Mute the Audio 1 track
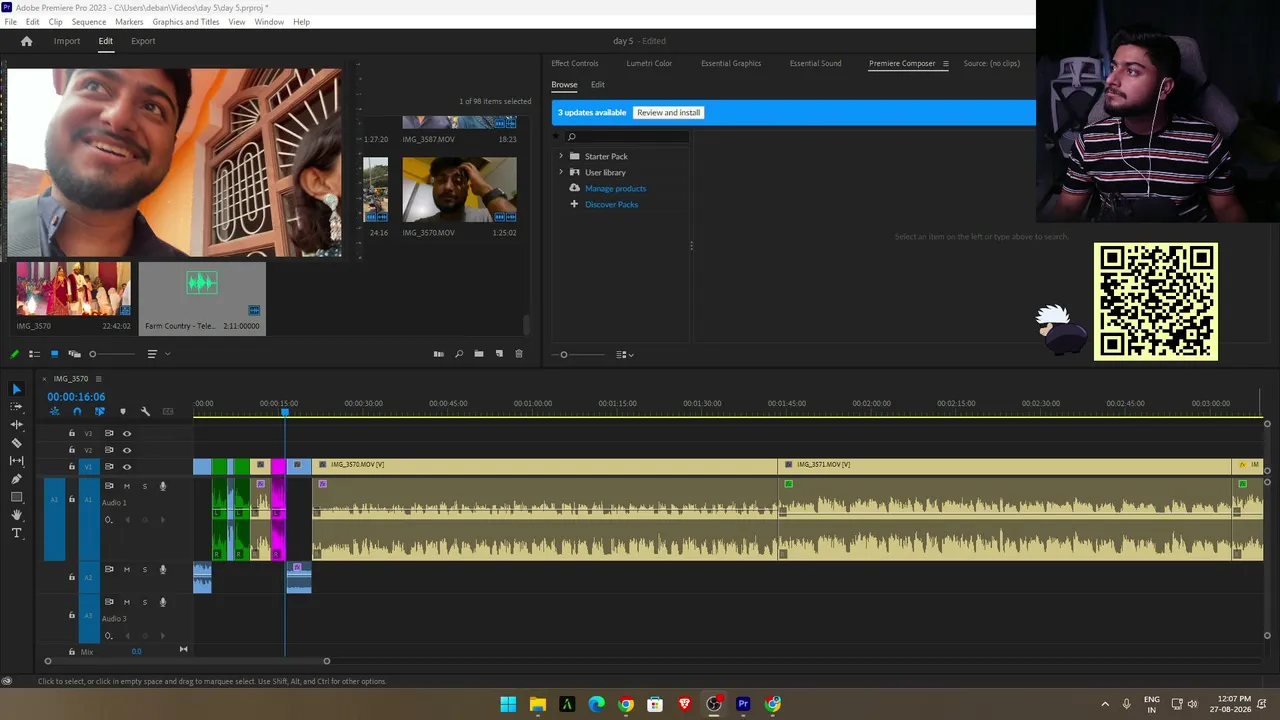Screen dimensions: 1280x720 coord(126,486)
